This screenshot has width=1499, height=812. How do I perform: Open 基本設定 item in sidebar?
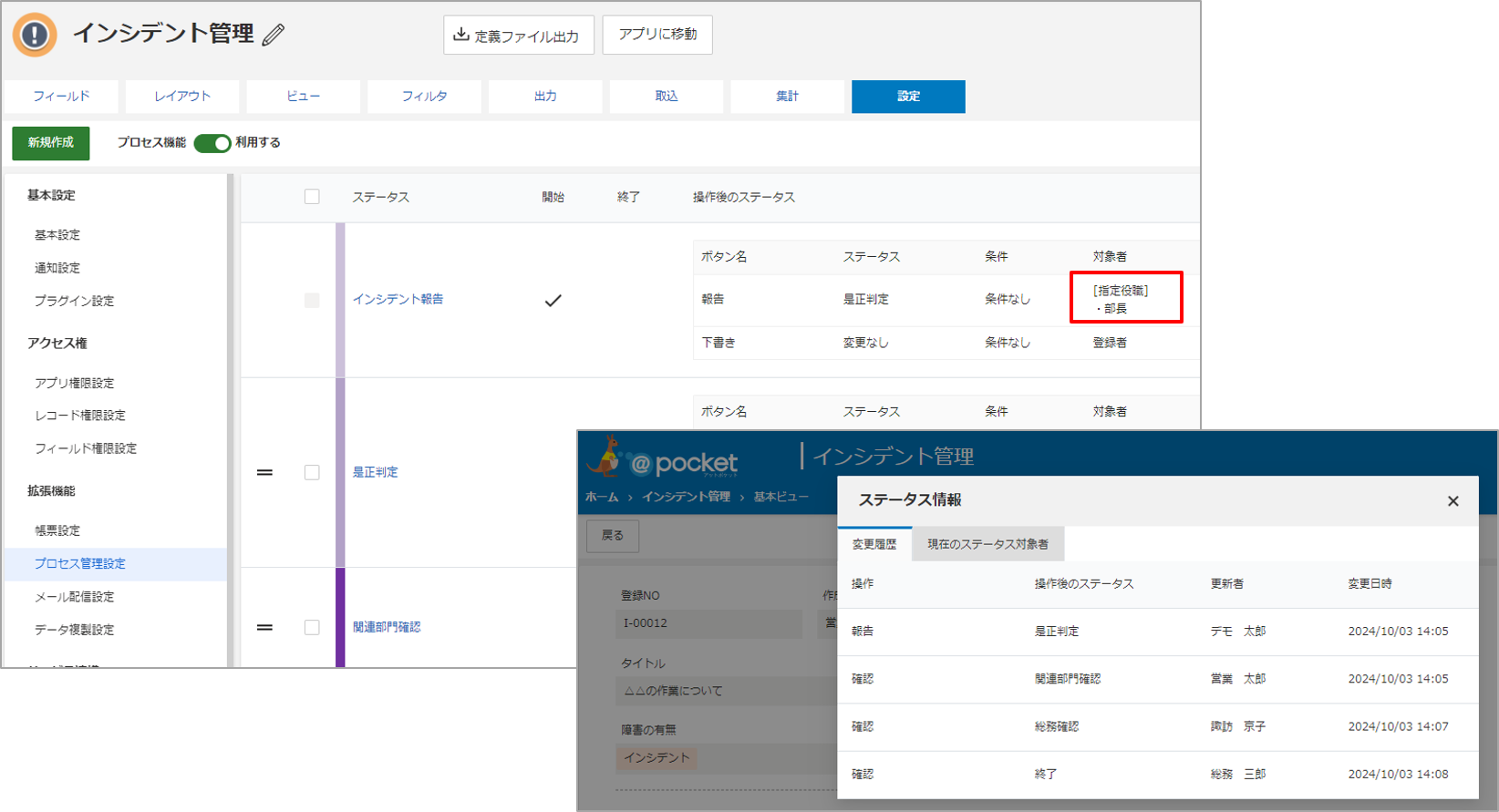click(x=57, y=235)
